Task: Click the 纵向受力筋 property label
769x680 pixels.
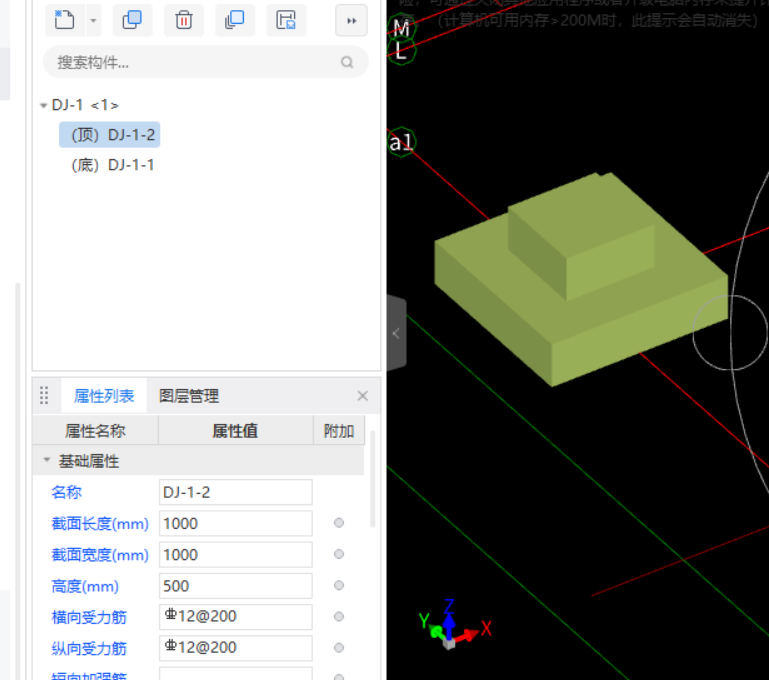Action: pos(89,649)
